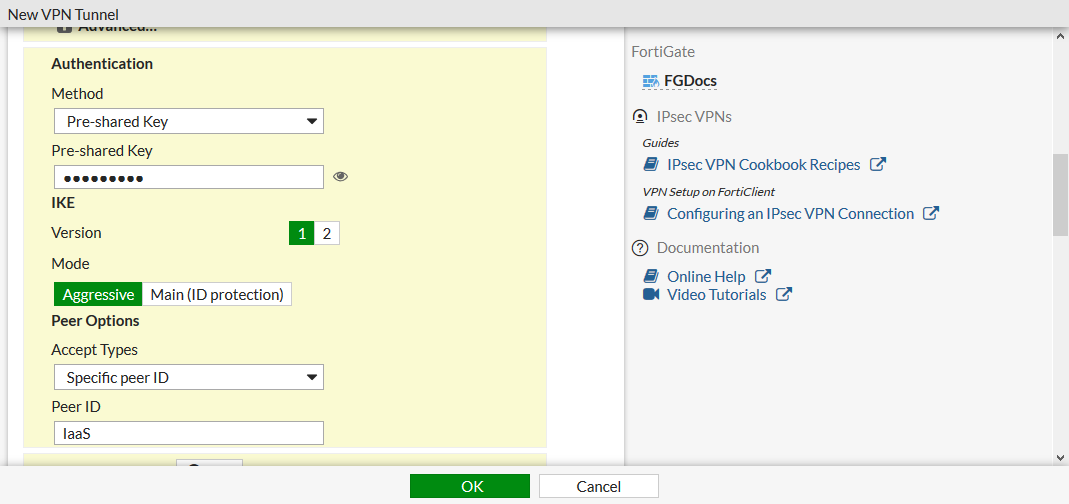The width and height of the screenshot is (1069, 504).
Task: Open the IPsec VPN Cookbook Recipes link
Action: [x=763, y=164]
